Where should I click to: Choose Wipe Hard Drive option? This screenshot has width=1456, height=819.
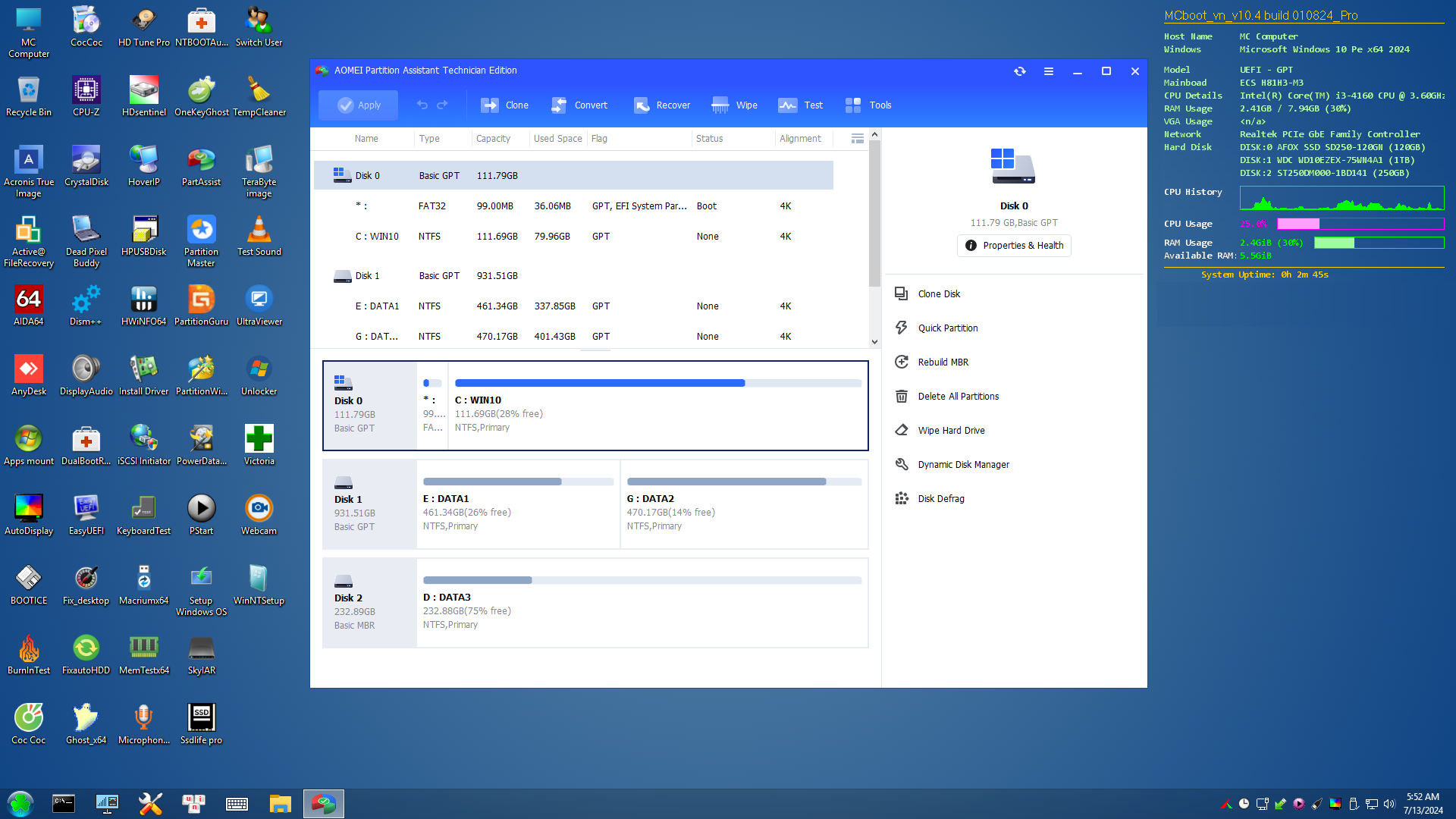click(951, 431)
